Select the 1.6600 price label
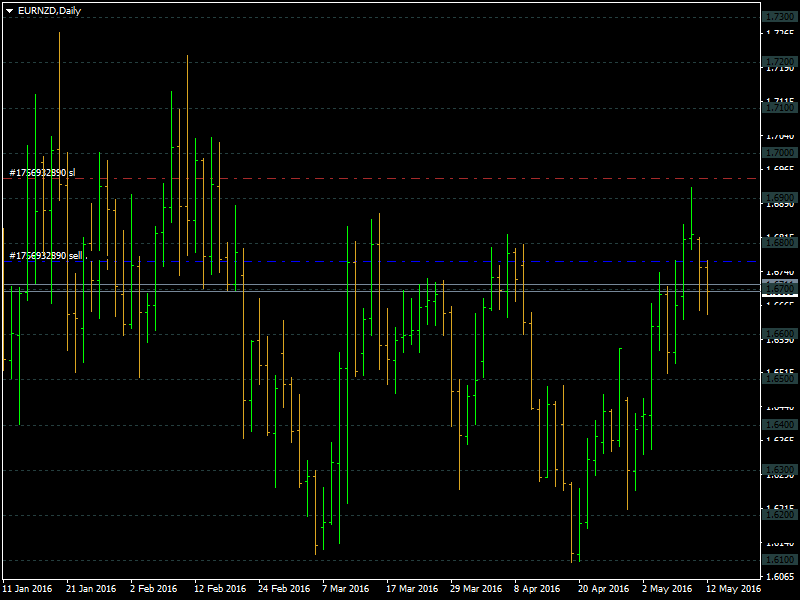Image resolution: width=800 pixels, height=600 pixels. click(x=780, y=334)
